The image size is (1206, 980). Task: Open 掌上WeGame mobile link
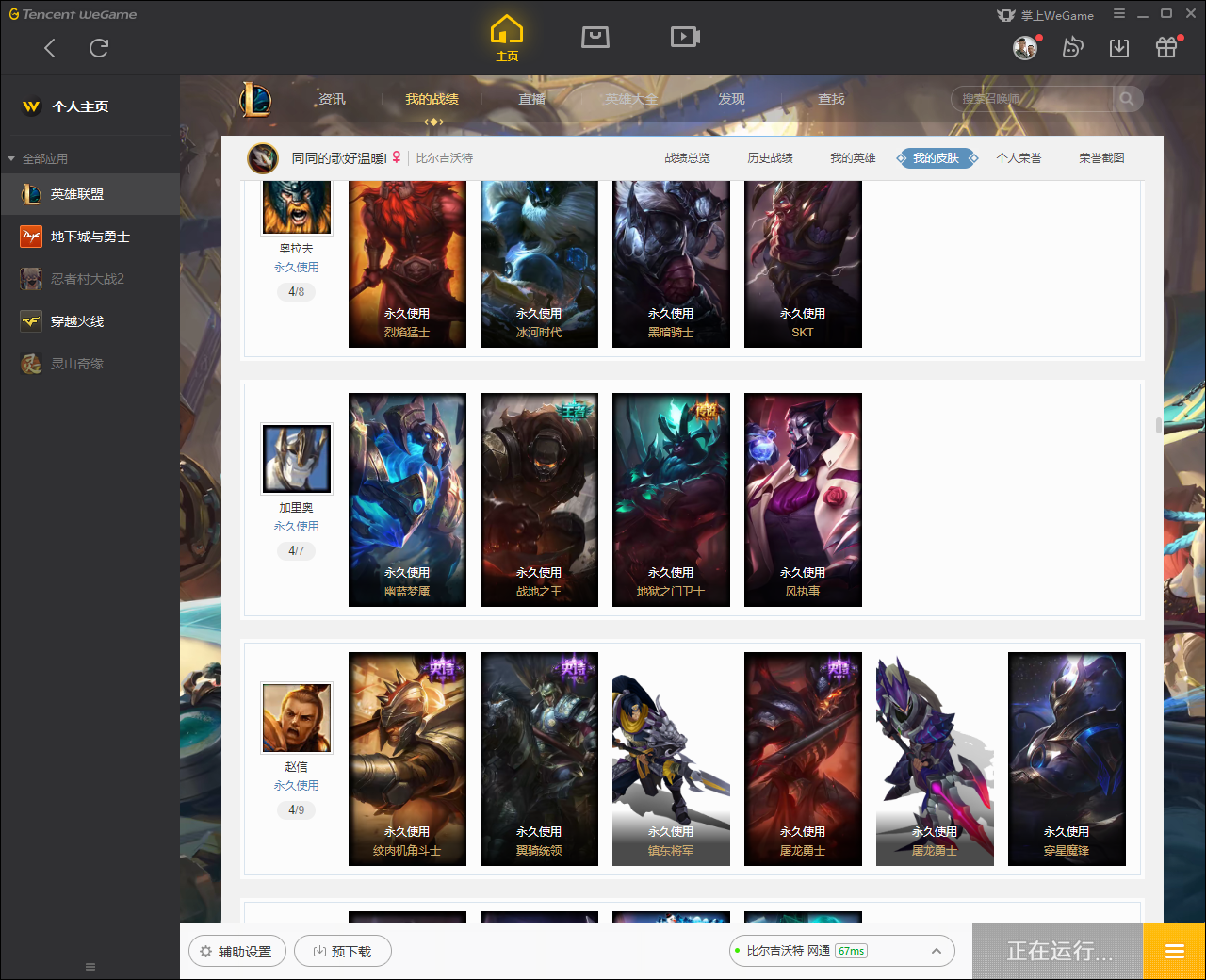(x=1046, y=15)
